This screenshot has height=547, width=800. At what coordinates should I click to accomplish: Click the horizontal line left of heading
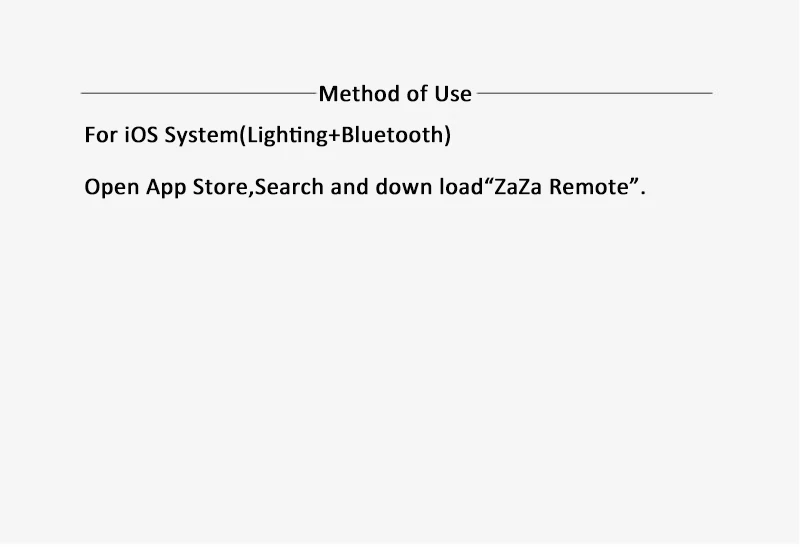pos(198,93)
